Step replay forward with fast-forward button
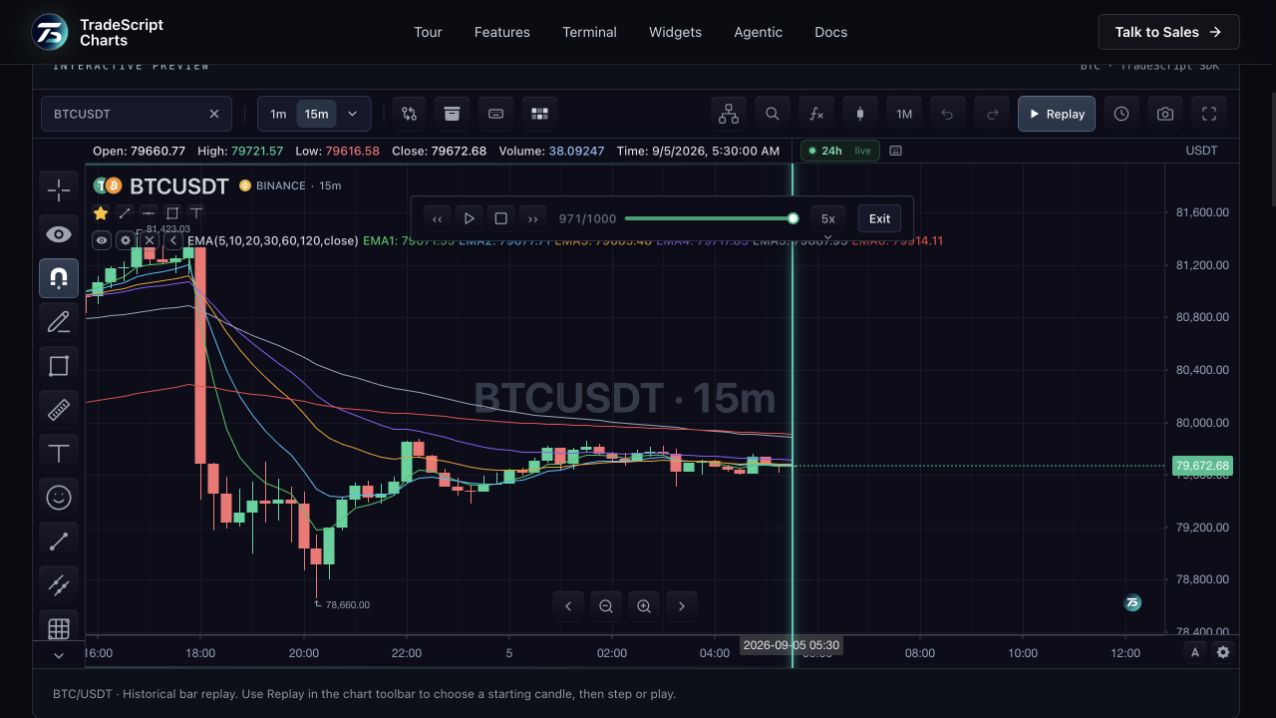Screen dimensions: 1276x718 [533, 218]
